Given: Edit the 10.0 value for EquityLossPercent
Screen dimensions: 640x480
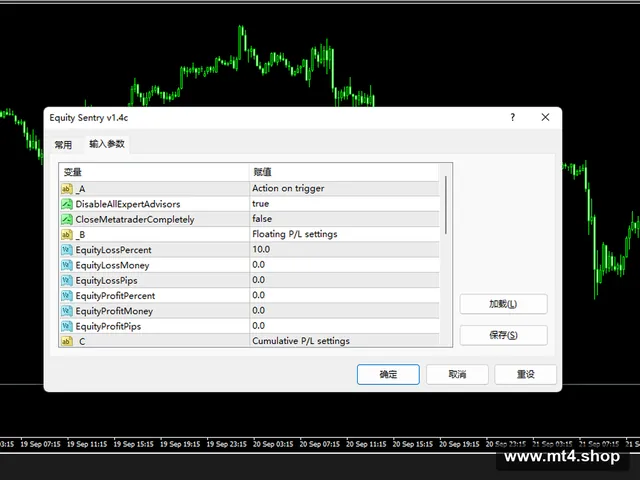Looking at the screenshot, I should tap(344, 249).
